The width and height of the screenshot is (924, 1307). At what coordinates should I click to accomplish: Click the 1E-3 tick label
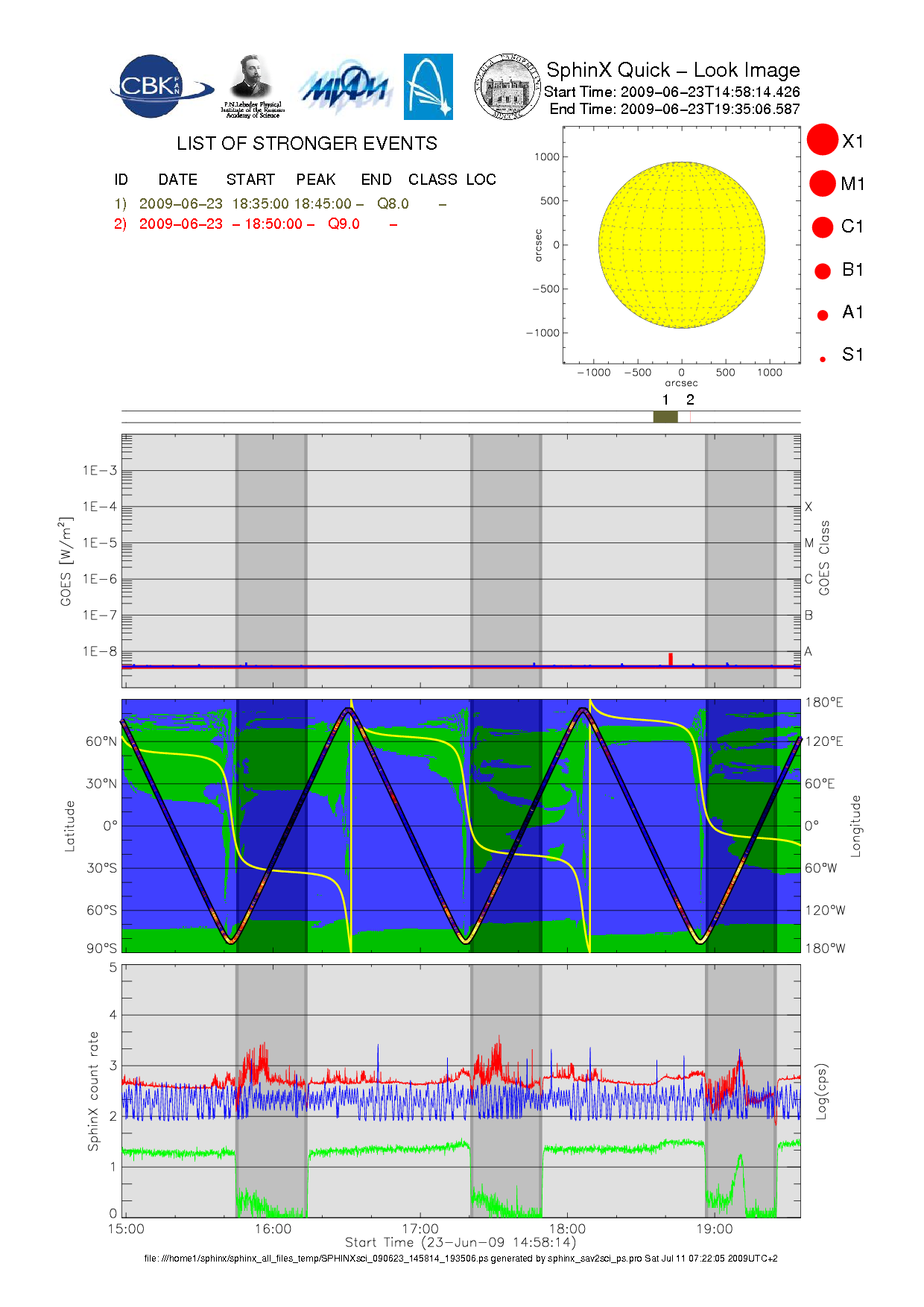tap(100, 470)
